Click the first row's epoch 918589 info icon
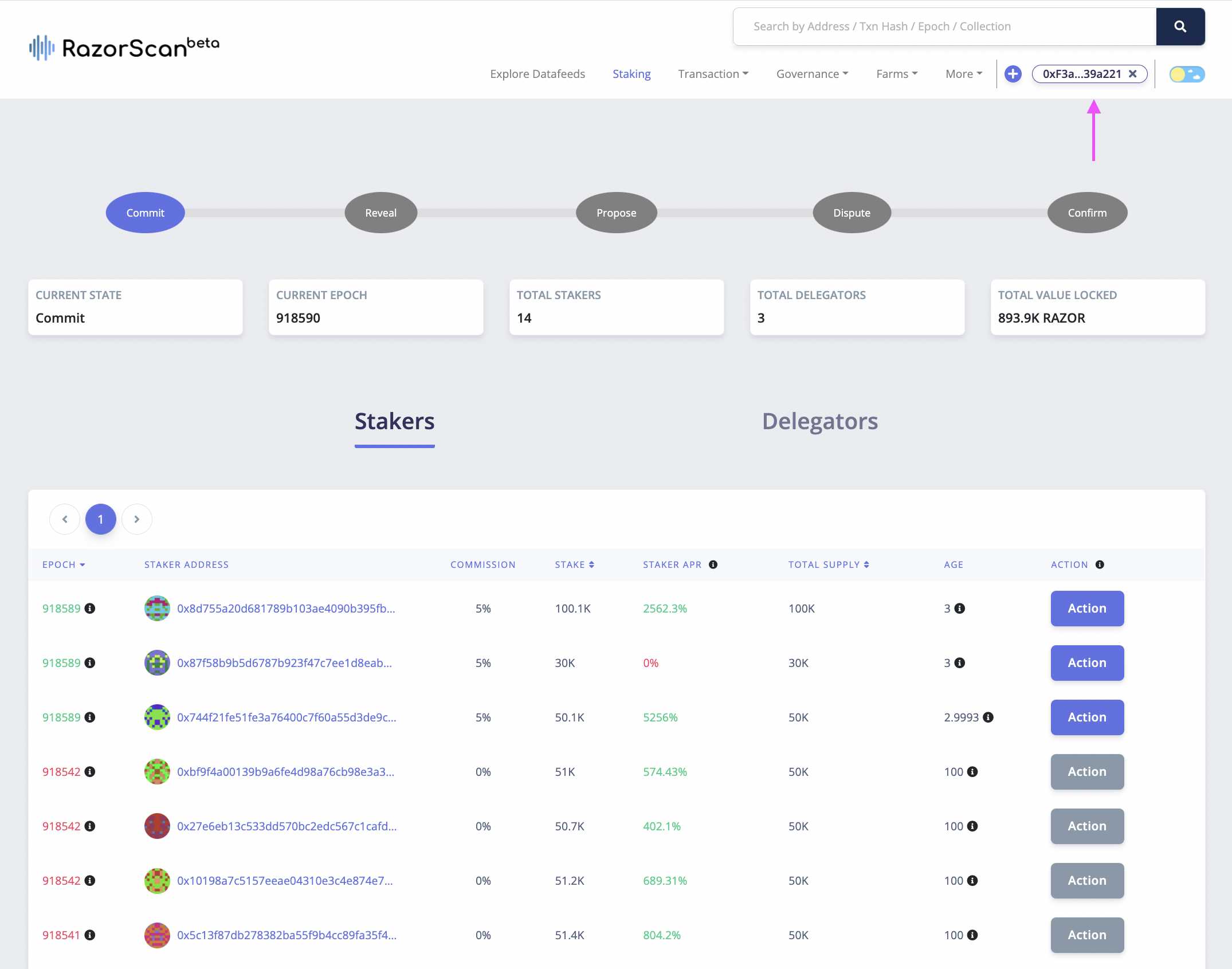 pyautogui.click(x=90, y=609)
